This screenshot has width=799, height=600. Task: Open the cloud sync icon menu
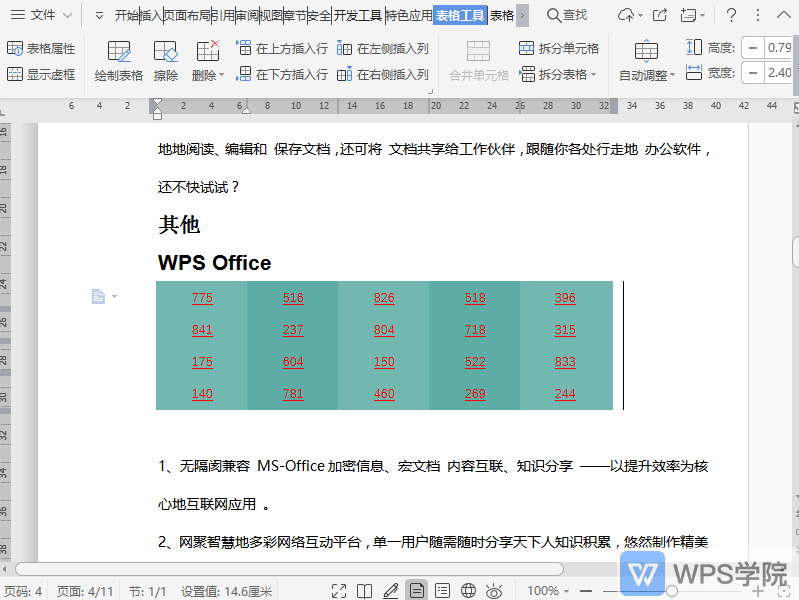(630, 15)
